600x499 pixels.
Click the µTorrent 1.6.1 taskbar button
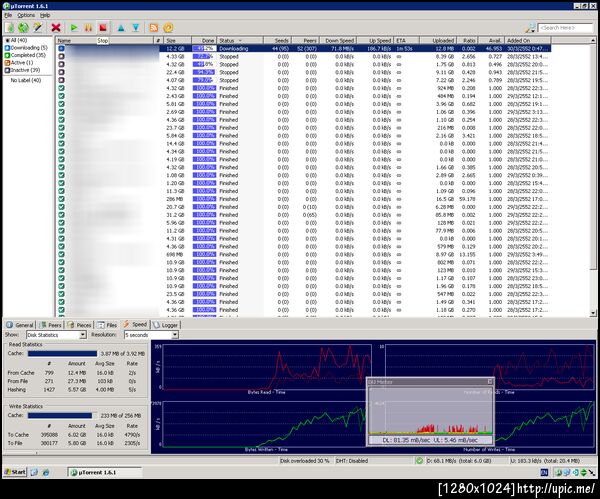pyautogui.click(x=104, y=473)
